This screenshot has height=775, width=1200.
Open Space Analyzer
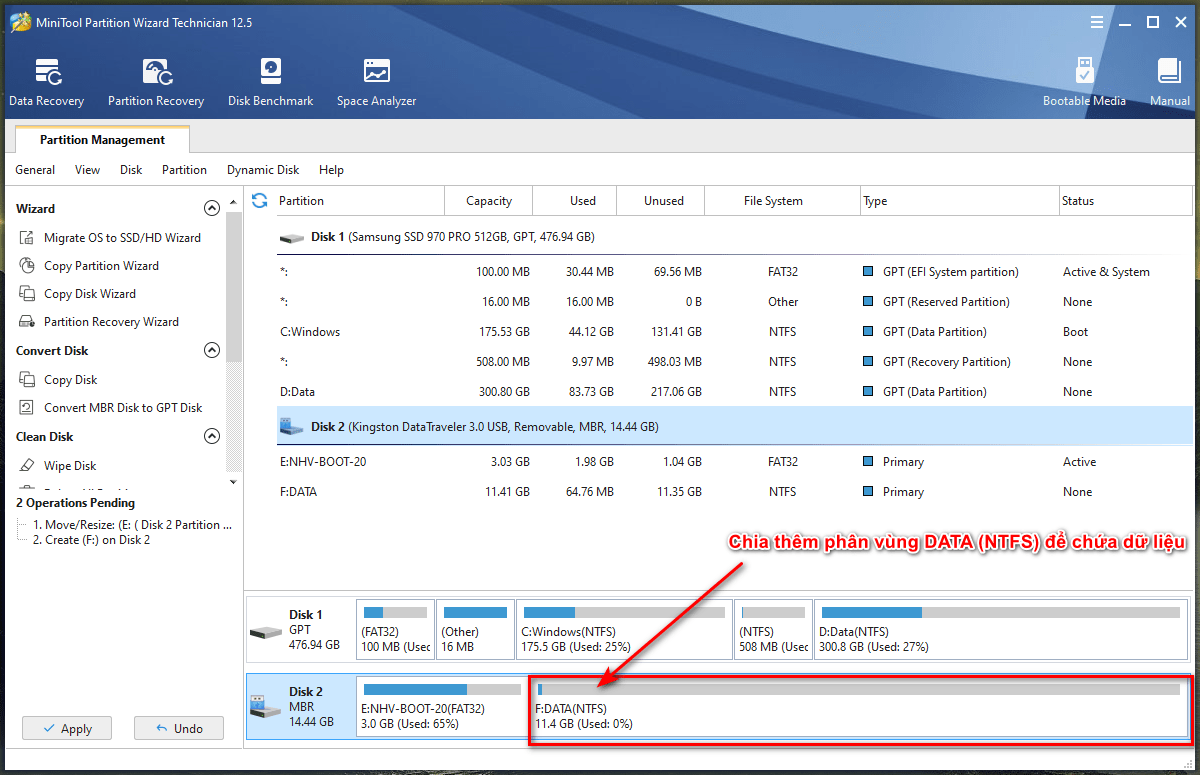pyautogui.click(x=376, y=83)
